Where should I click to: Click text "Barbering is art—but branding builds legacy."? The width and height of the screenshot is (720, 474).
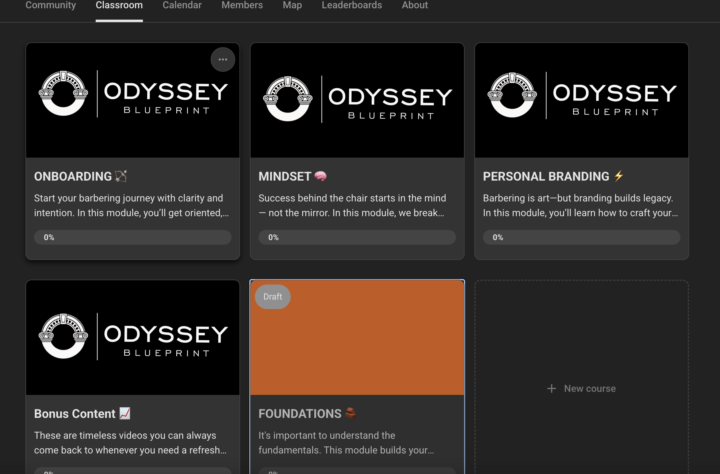(x=578, y=198)
